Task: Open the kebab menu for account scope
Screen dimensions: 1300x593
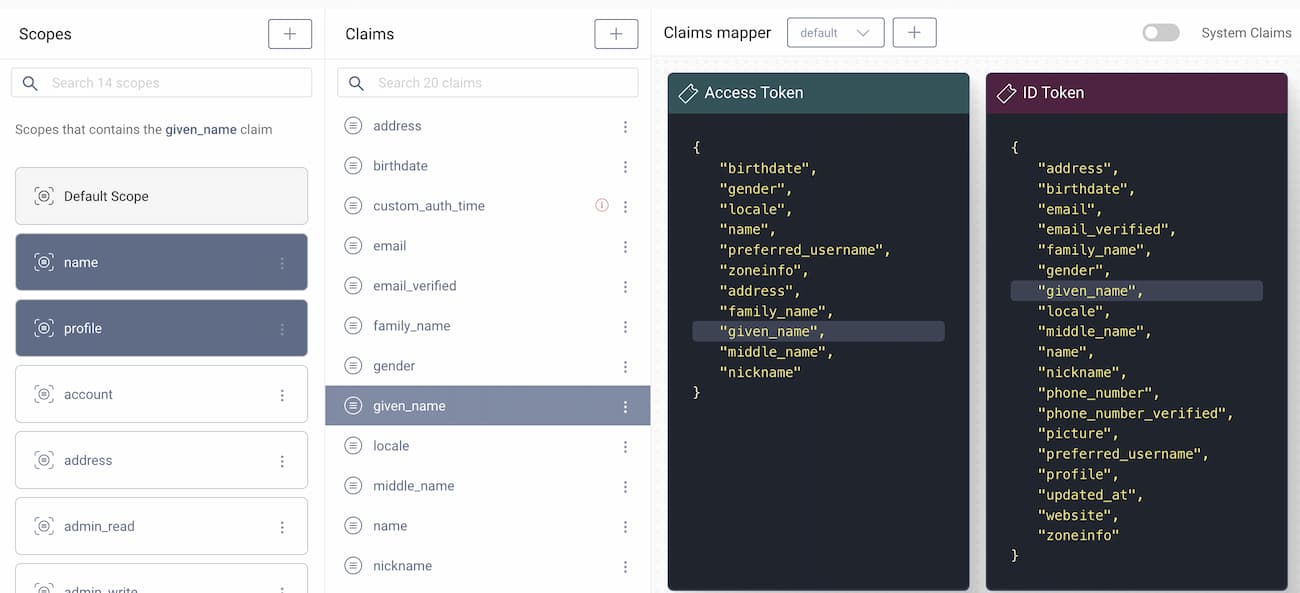Action: pos(282,395)
